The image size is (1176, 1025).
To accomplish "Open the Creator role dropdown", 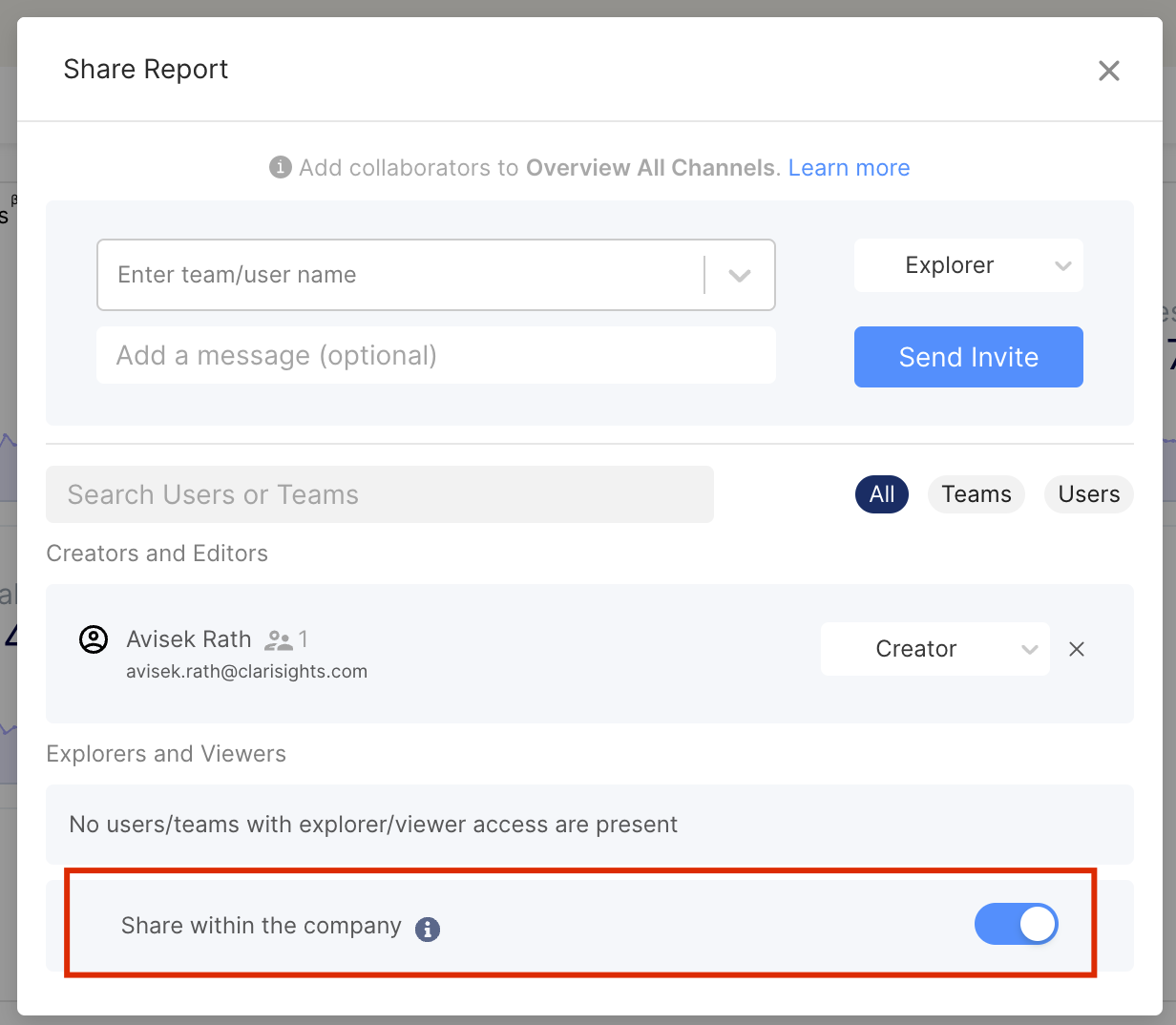I will tap(934, 649).
